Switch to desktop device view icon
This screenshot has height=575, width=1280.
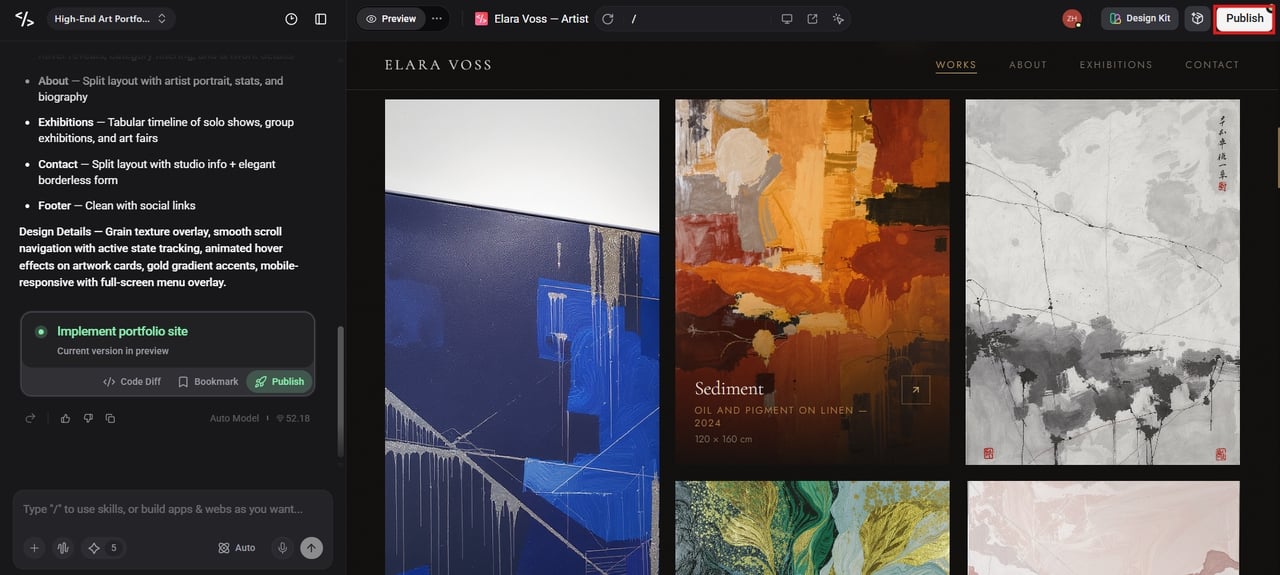[x=787, y=19]
